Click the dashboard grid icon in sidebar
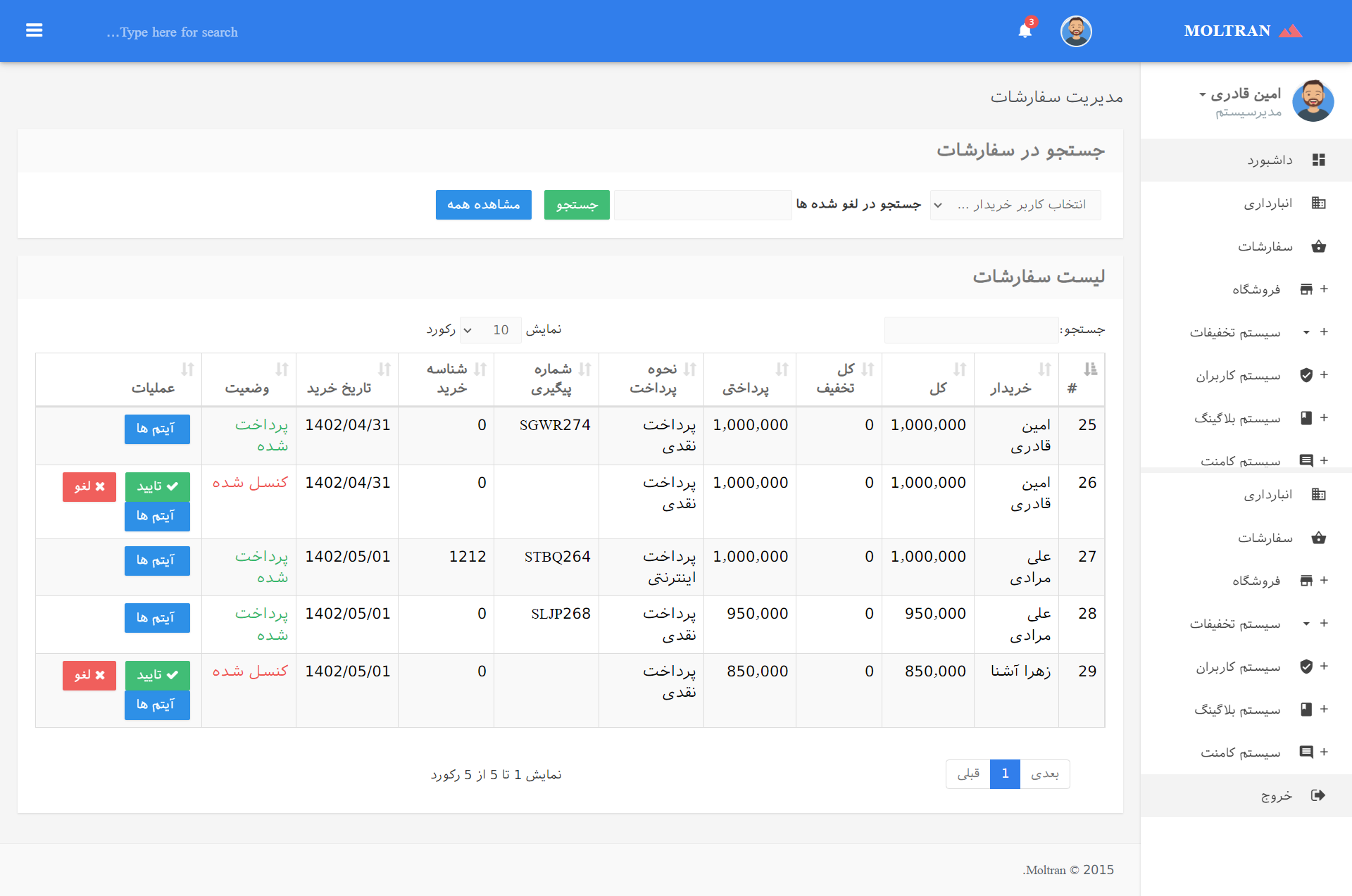The height and width of the screenshot is (896, 1352). click(x=1318, y=160)
